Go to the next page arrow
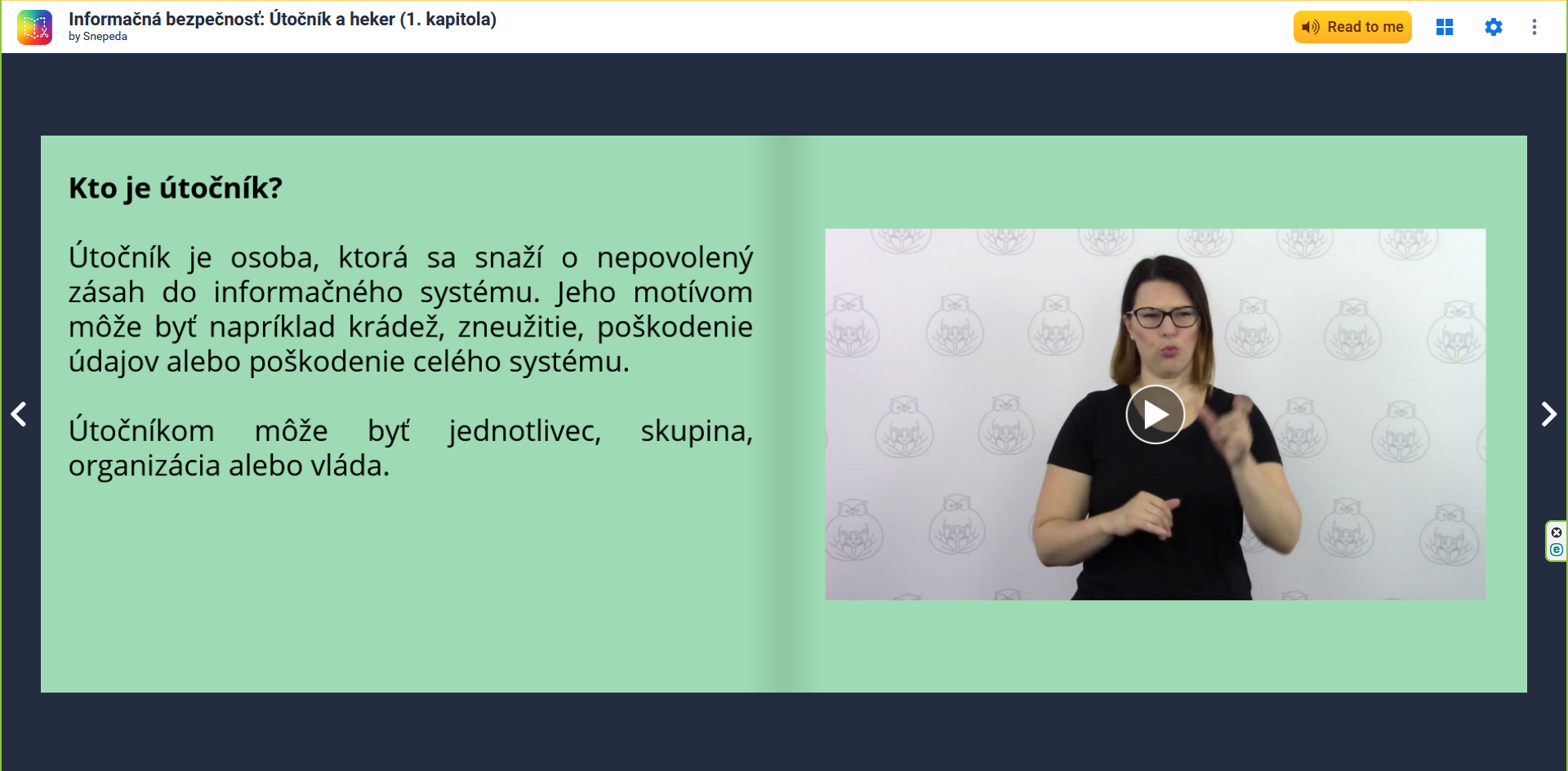Image resolution: width=1568 pixels, height=771 pixels. click(x=1548, y=414)
